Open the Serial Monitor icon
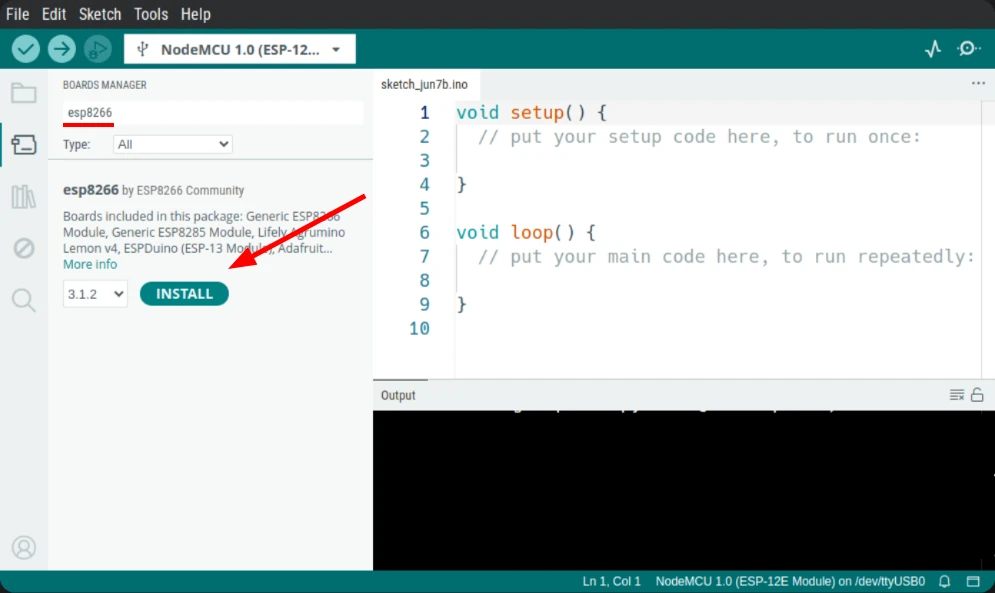995x593 pixels. click(968, 49)
